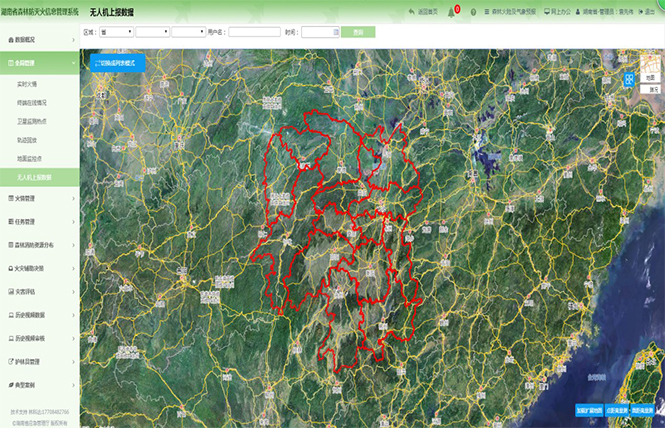Click the map layer thumbnail preview
Screen dimensions: 665x428
(x=649, y=62)
